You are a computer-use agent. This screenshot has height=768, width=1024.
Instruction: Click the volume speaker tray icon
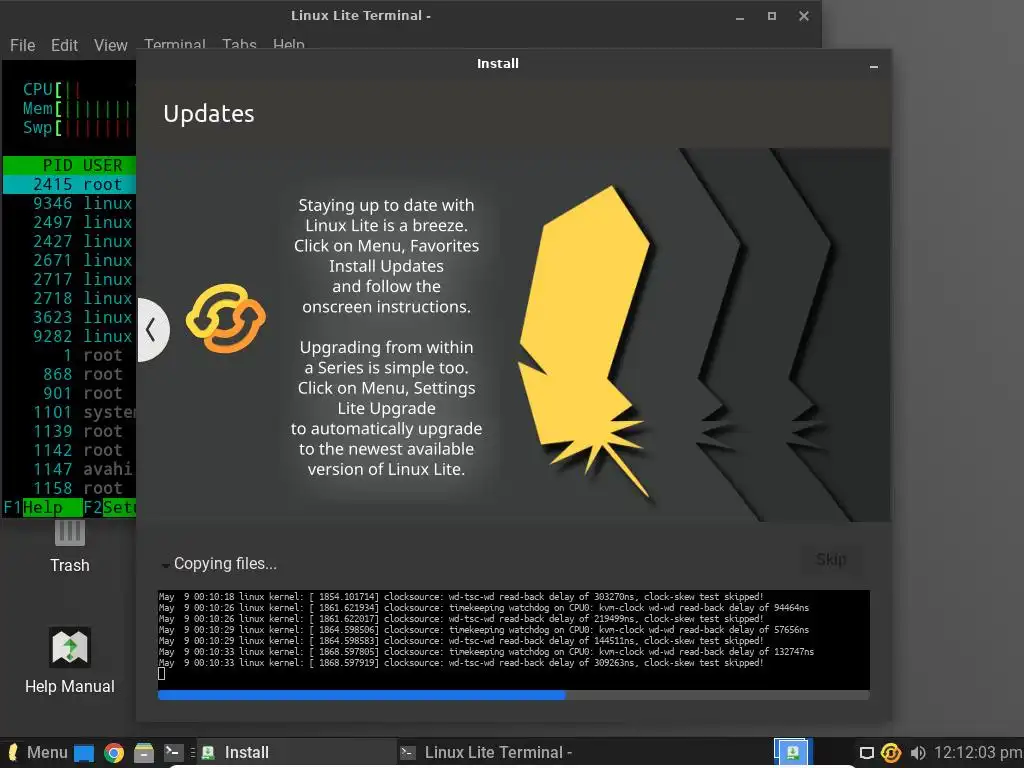coord(918,753)
